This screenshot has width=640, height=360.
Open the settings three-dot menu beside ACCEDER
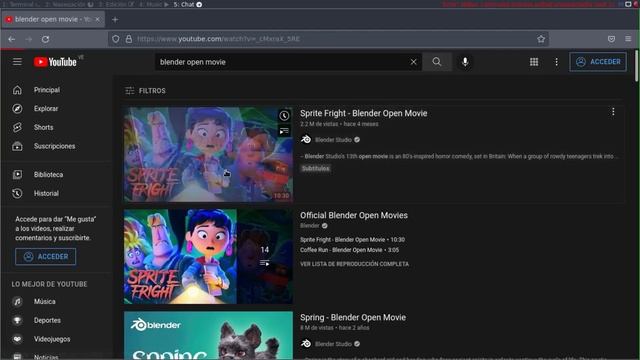pyautogui.click(x=556, y=62)
